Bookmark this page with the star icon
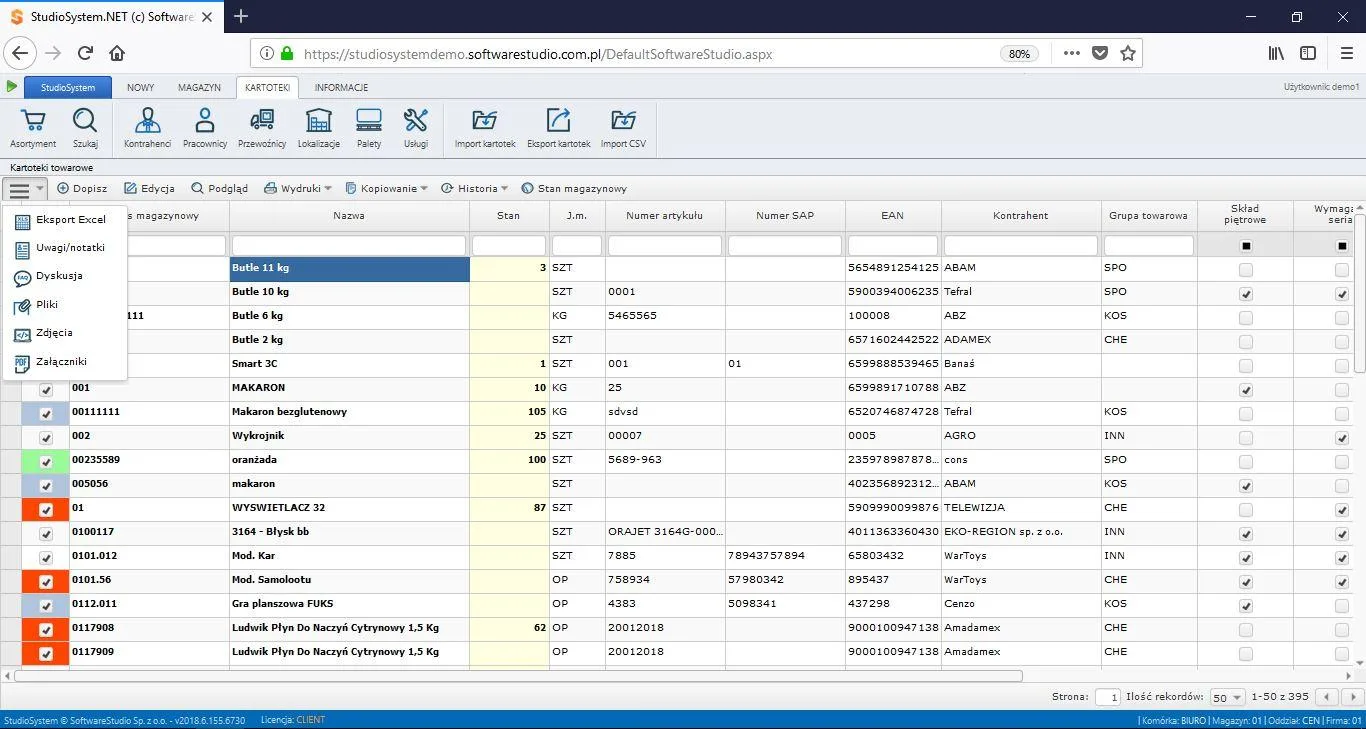 [1128, 53]
